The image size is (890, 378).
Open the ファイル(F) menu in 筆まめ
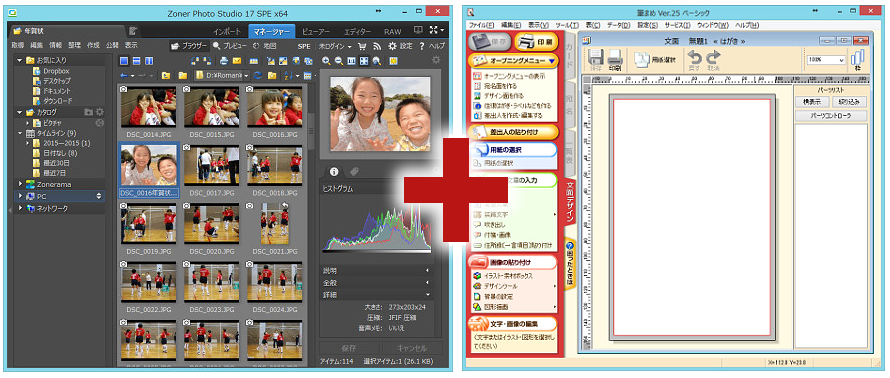point(481,25)
